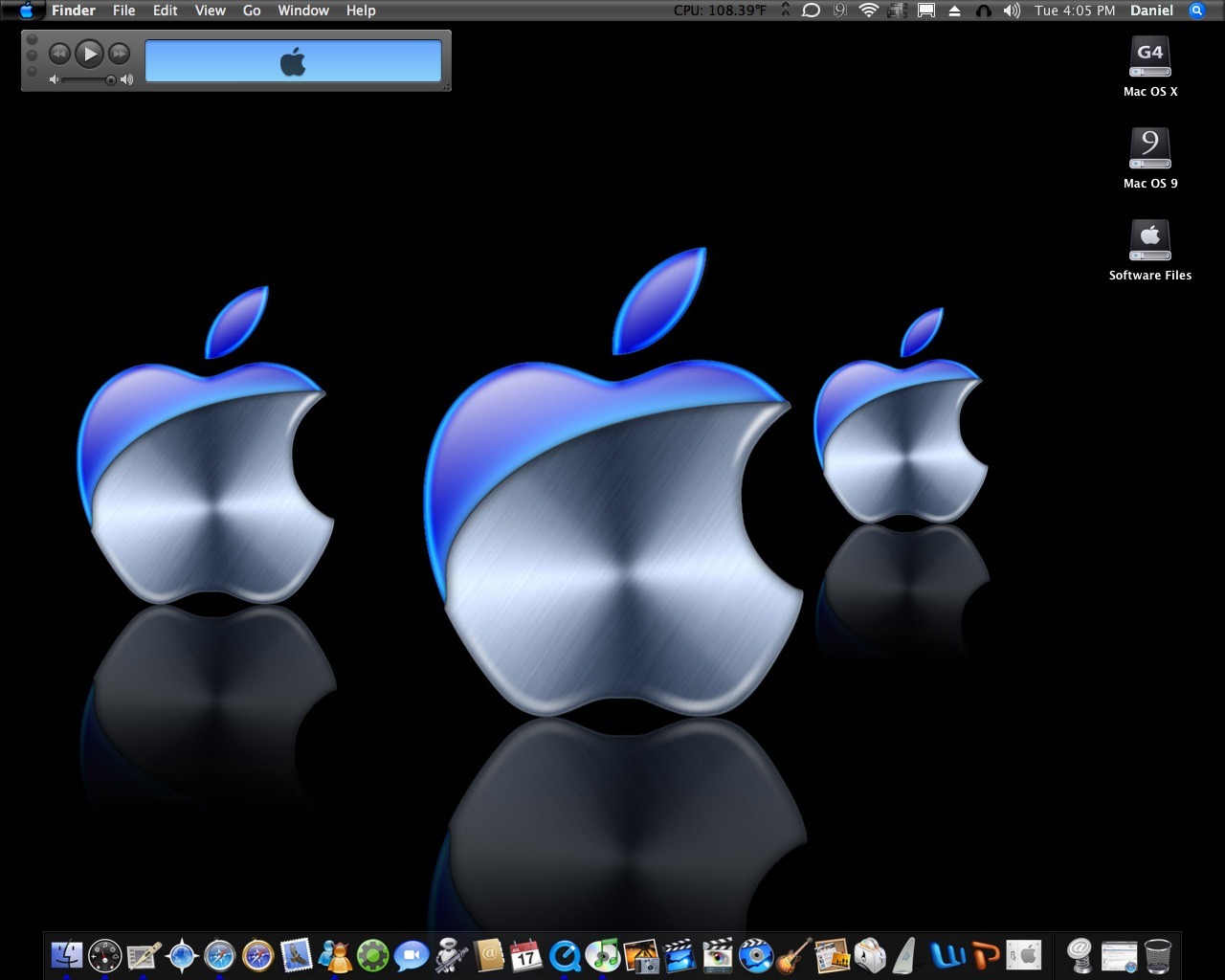Open the Apple menu
1225x980 pixels.
coord(26,11)
